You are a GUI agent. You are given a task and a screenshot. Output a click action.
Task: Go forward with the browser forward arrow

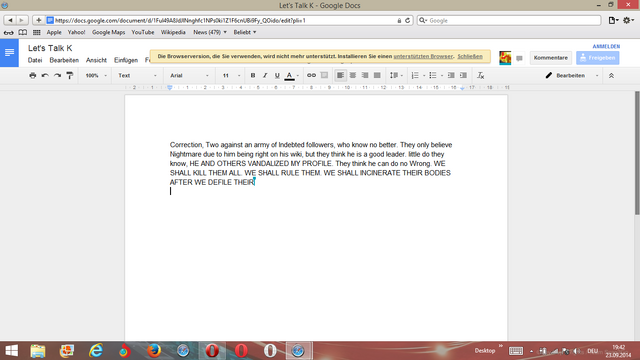click(x=22, y=20)
